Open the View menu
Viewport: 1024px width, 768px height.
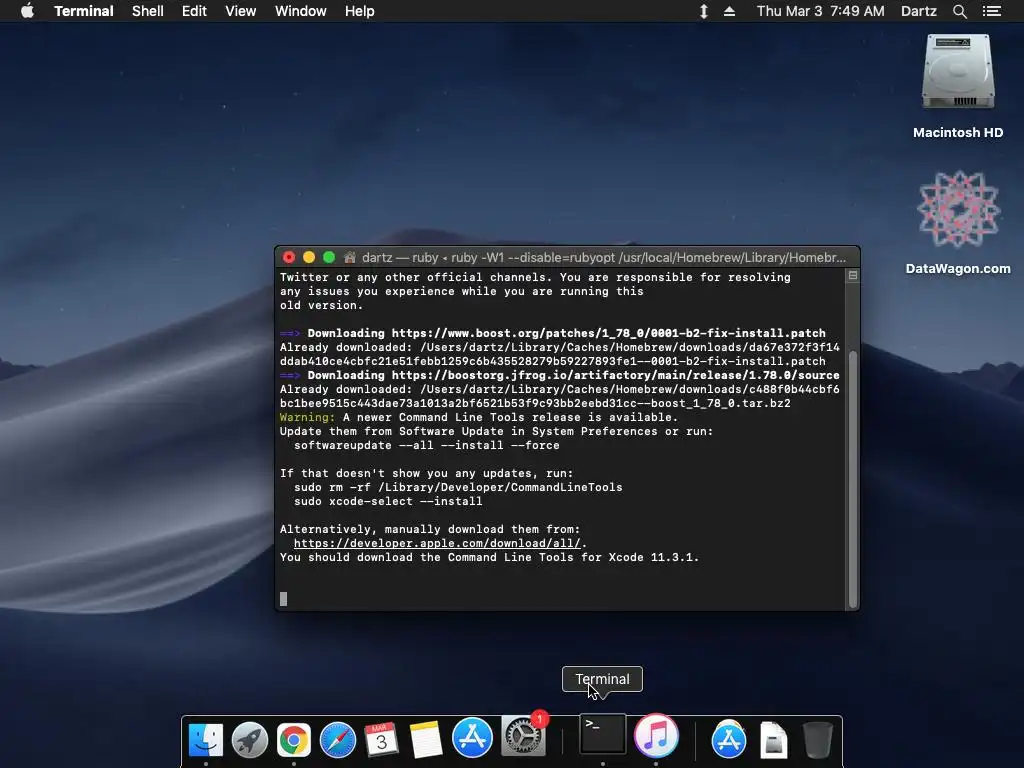[240, 11]
